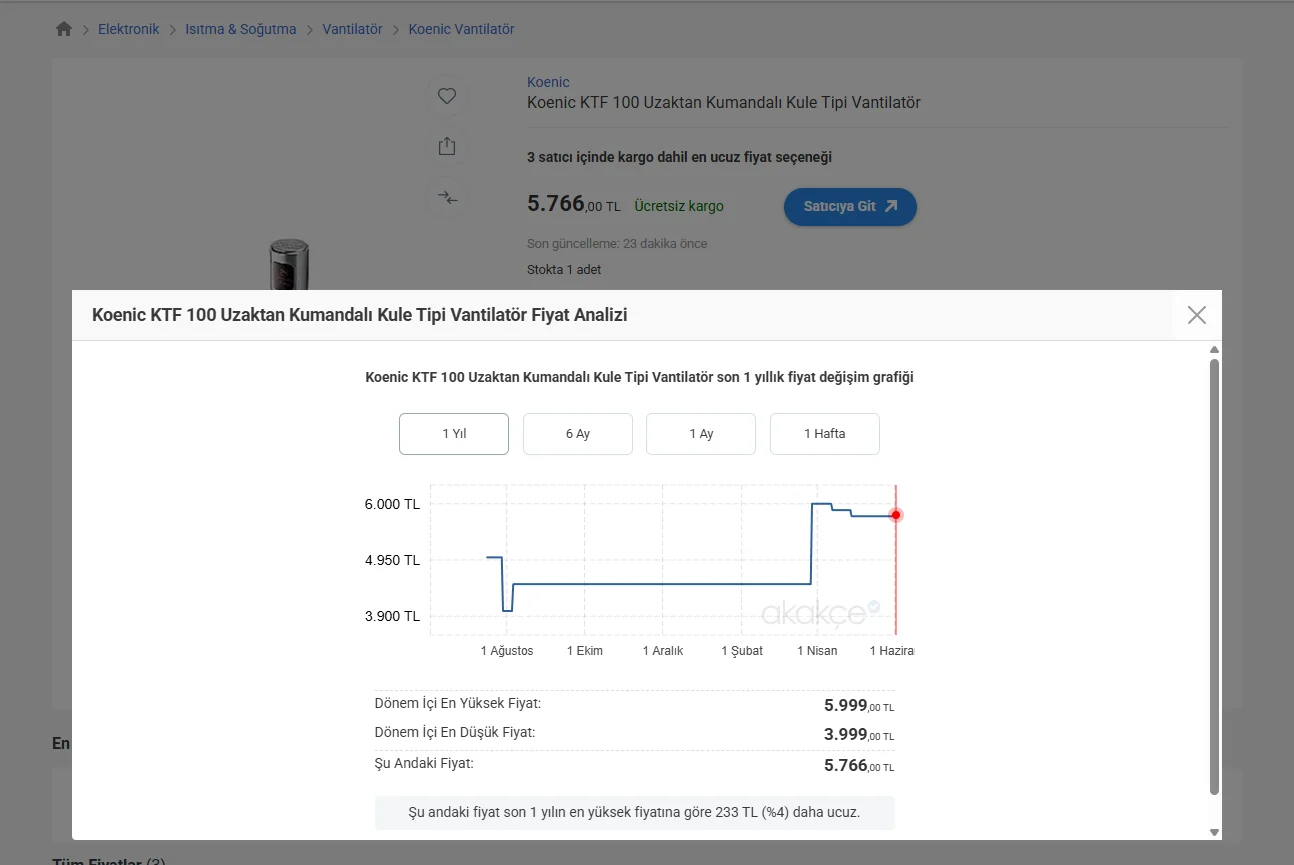
Task: Click the compare arrows icon
Action: (447, 197)
